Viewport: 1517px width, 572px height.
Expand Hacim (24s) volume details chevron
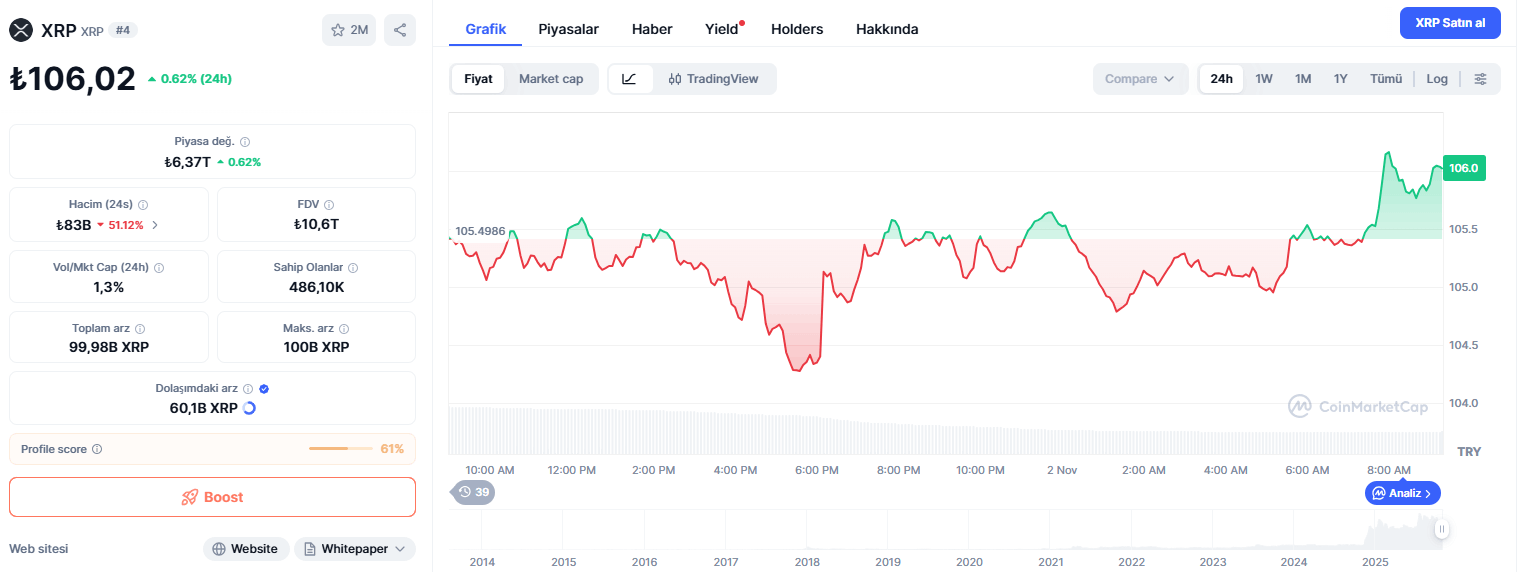pos(155,225)
